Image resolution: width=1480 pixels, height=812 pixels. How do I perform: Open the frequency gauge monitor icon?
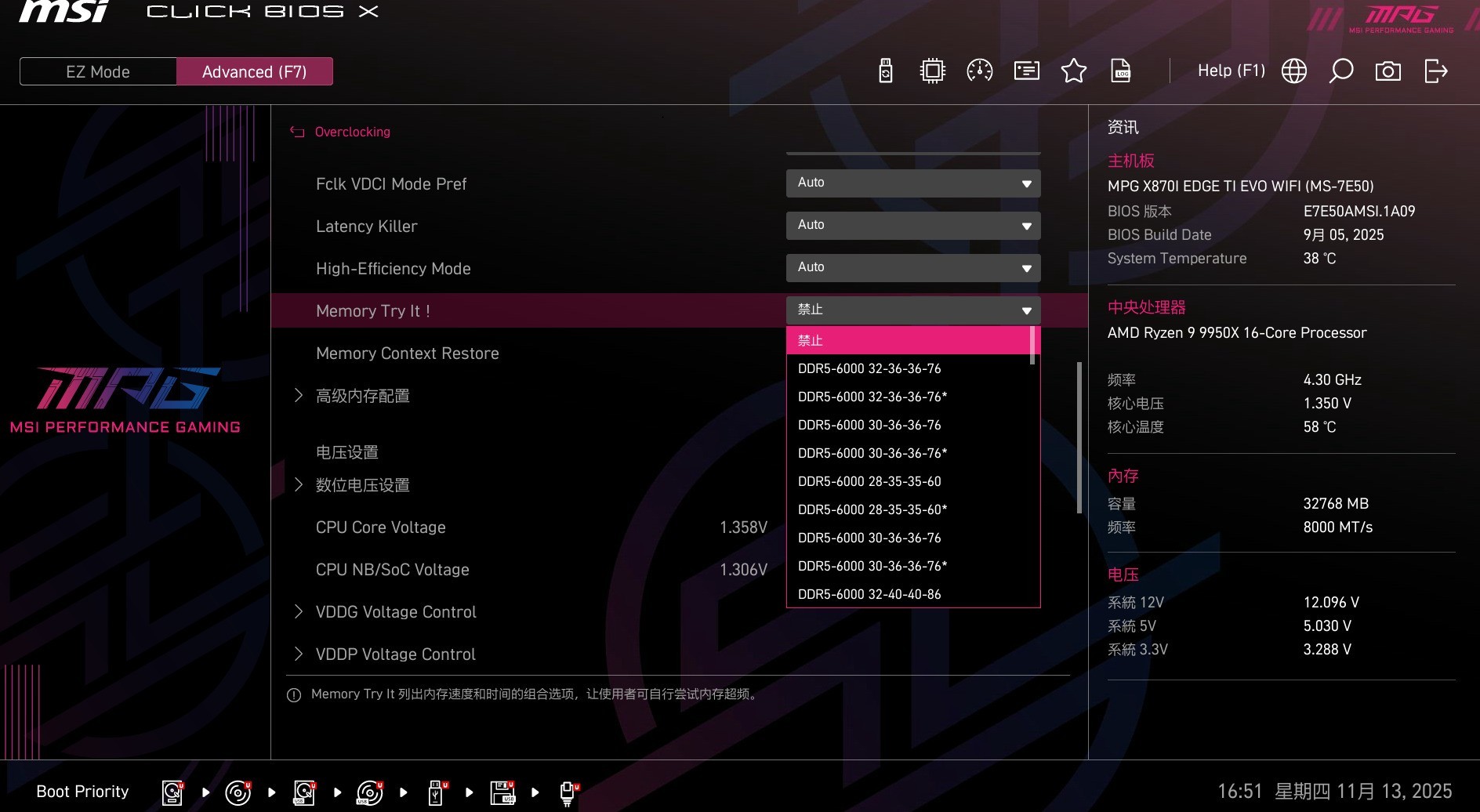click(978, 71)
